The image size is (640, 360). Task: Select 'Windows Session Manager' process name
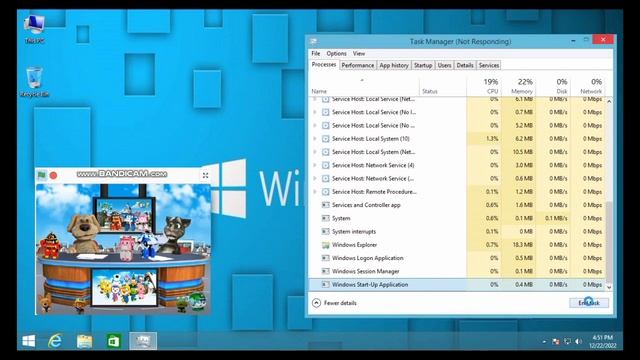click(365, 271)
